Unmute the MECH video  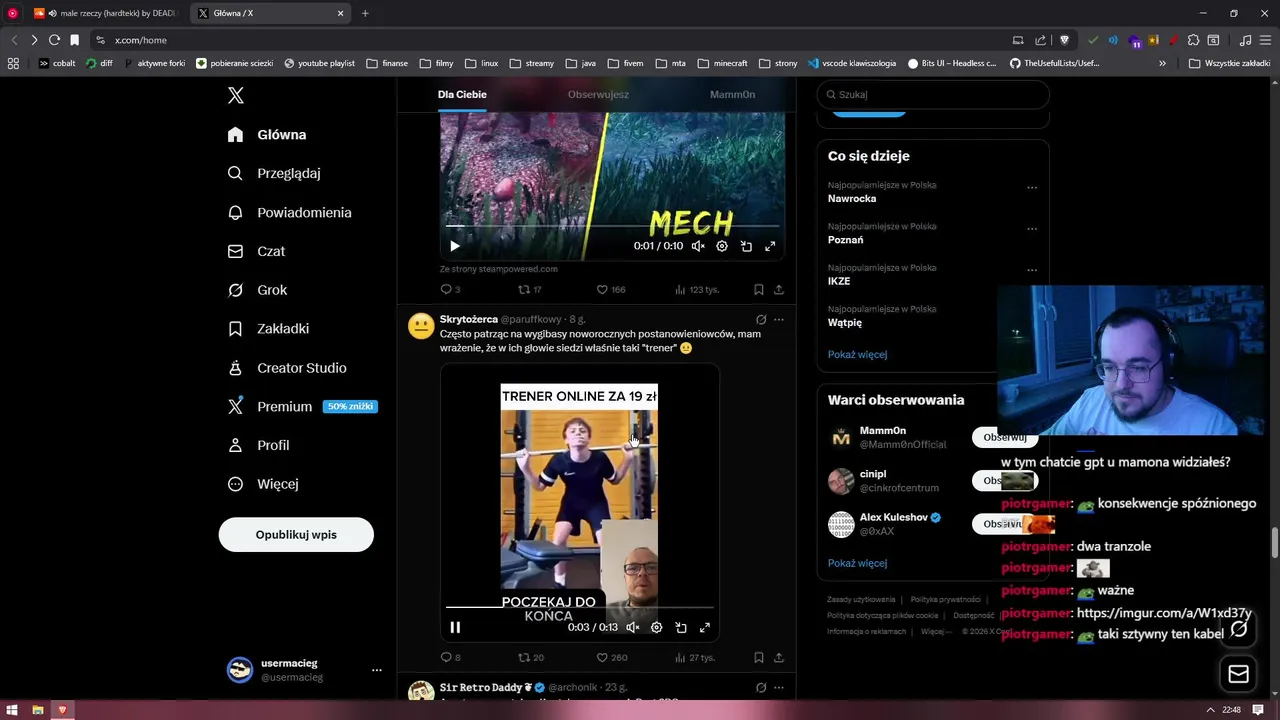pyautogui.click(x=698, y=246)
